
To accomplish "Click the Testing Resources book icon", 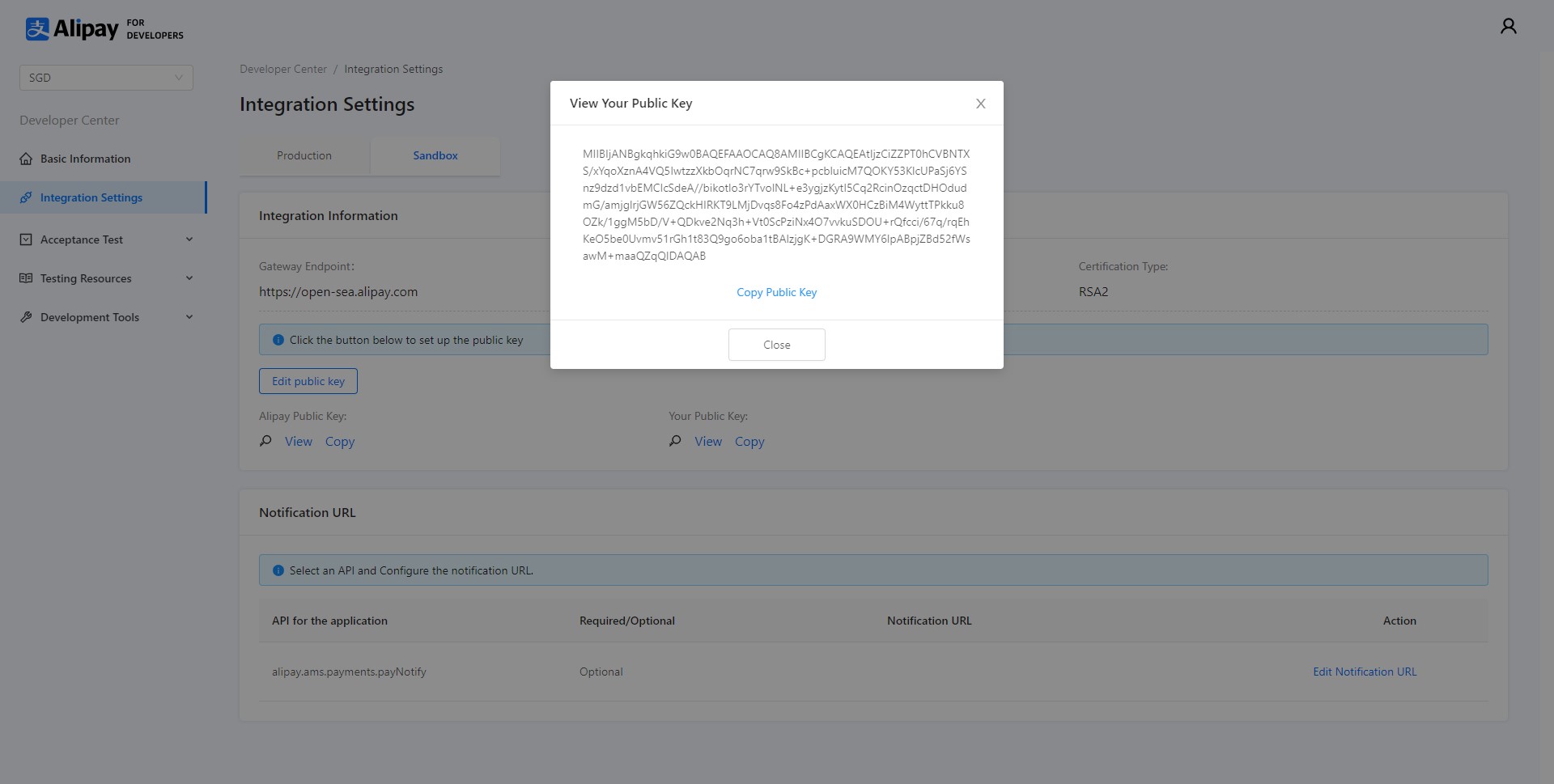I will coord(26,278).
